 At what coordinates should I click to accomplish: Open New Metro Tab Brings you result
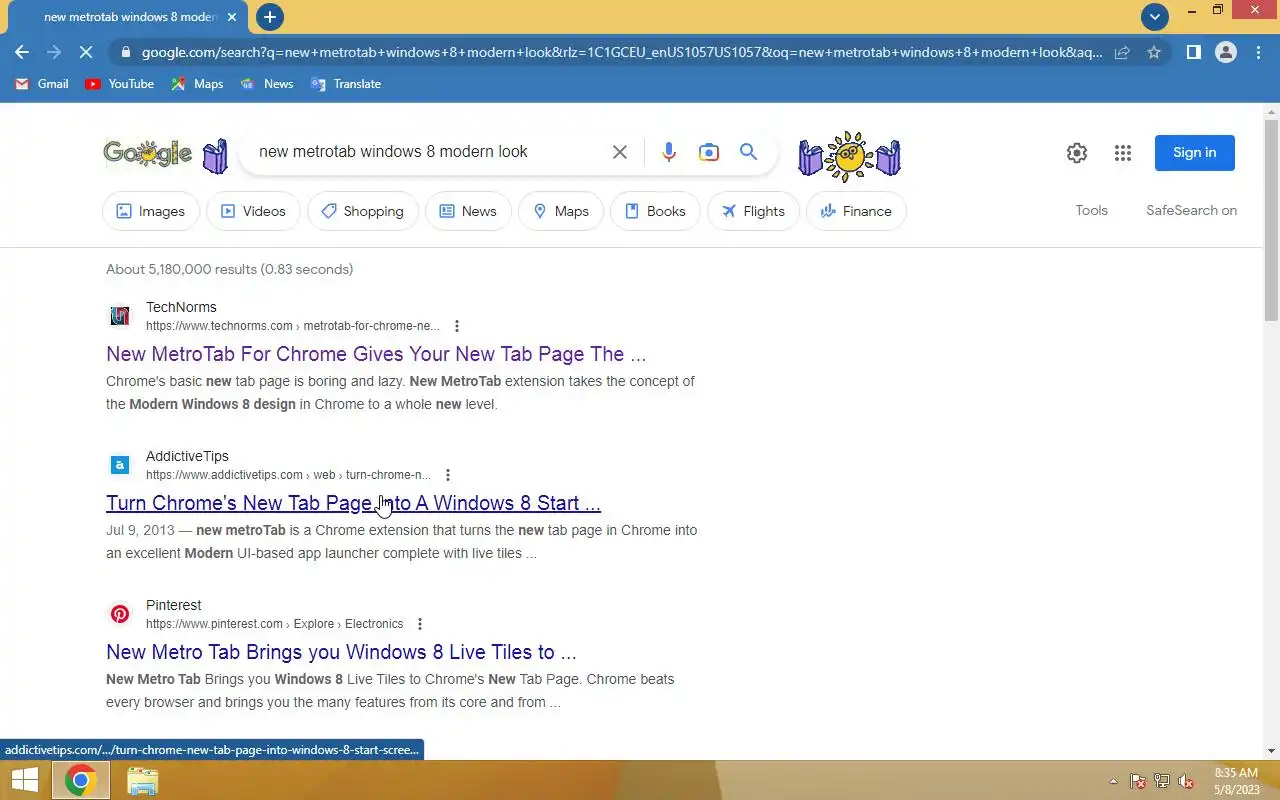341,652
